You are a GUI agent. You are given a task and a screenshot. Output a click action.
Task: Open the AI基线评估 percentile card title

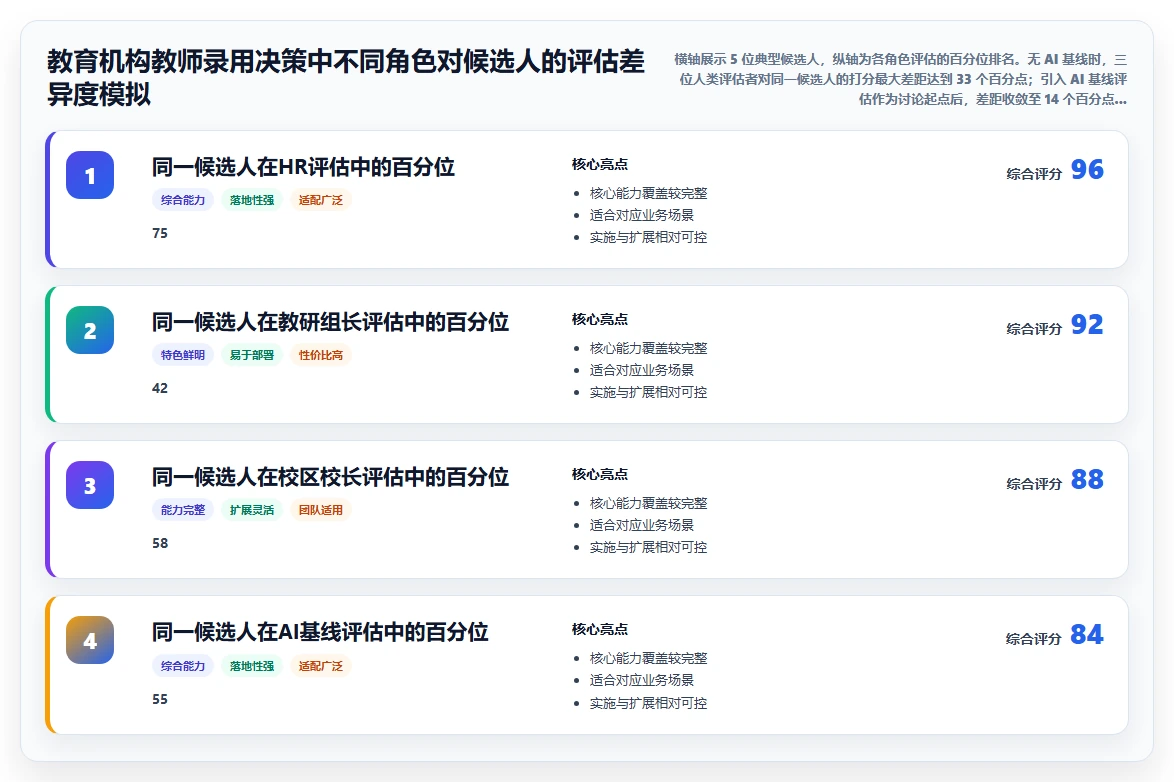[x=320, y=632]
